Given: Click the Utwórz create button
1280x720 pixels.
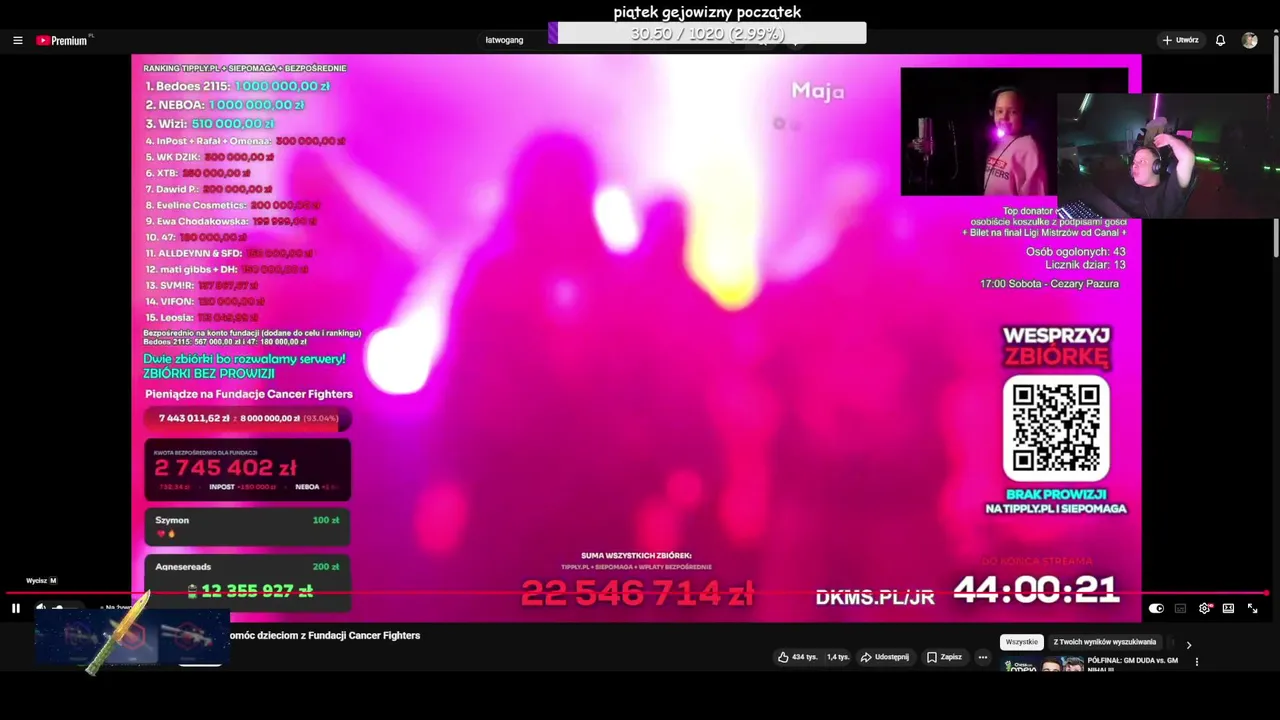Looking at the screenshot, I should click(x=1180, y=40).
